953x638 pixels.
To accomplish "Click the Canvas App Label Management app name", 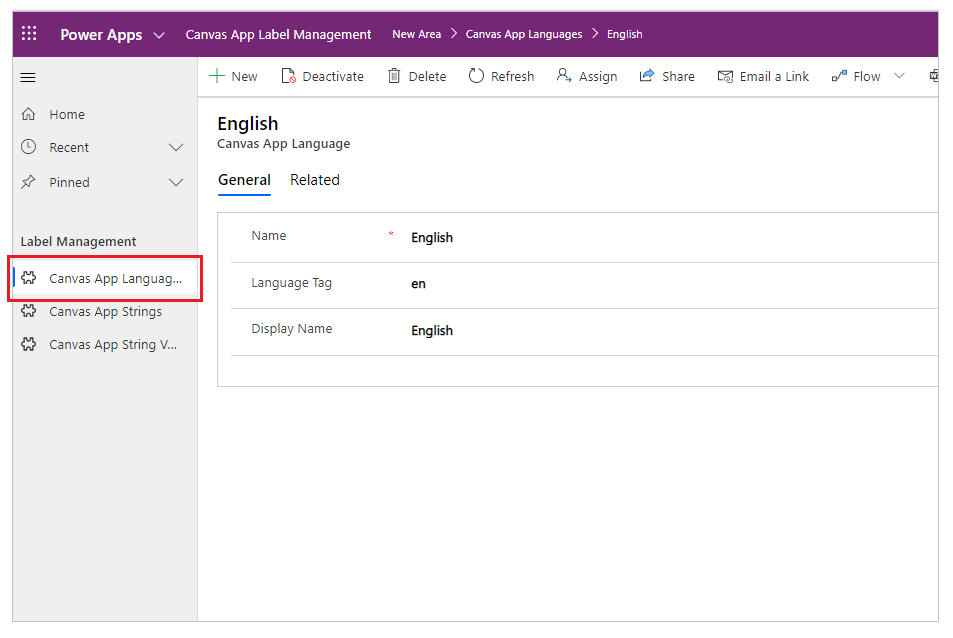I will (278, 35).
